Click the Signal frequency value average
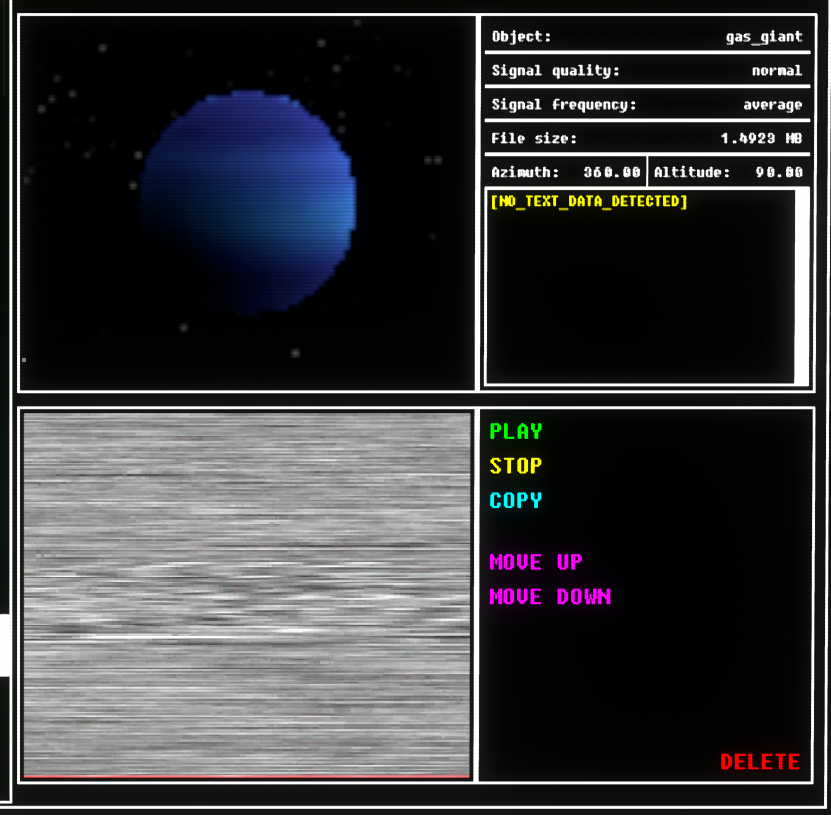 pyautogui.click(x=771, y=105)
